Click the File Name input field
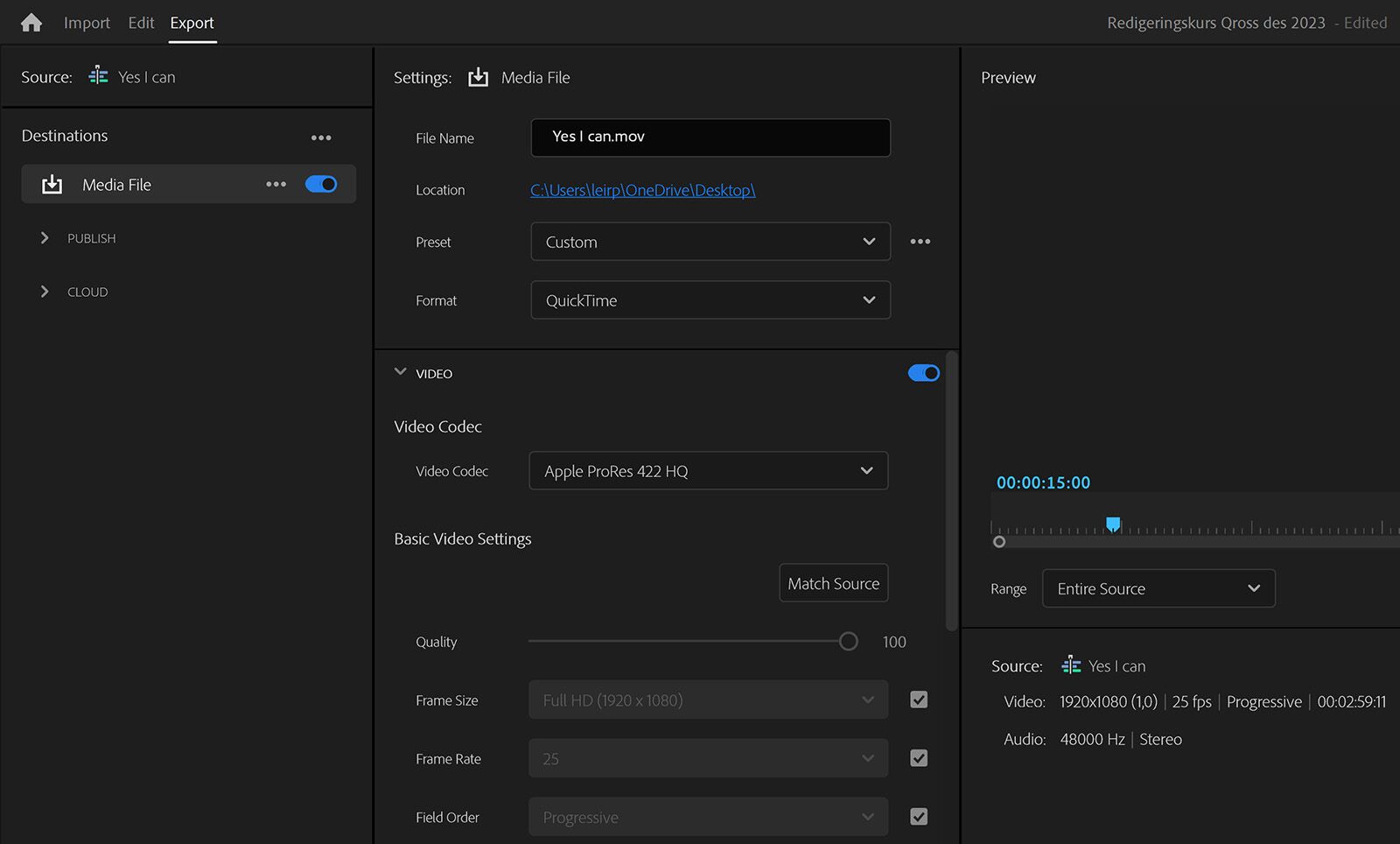 pyautogui.click(x=710, y=137)
